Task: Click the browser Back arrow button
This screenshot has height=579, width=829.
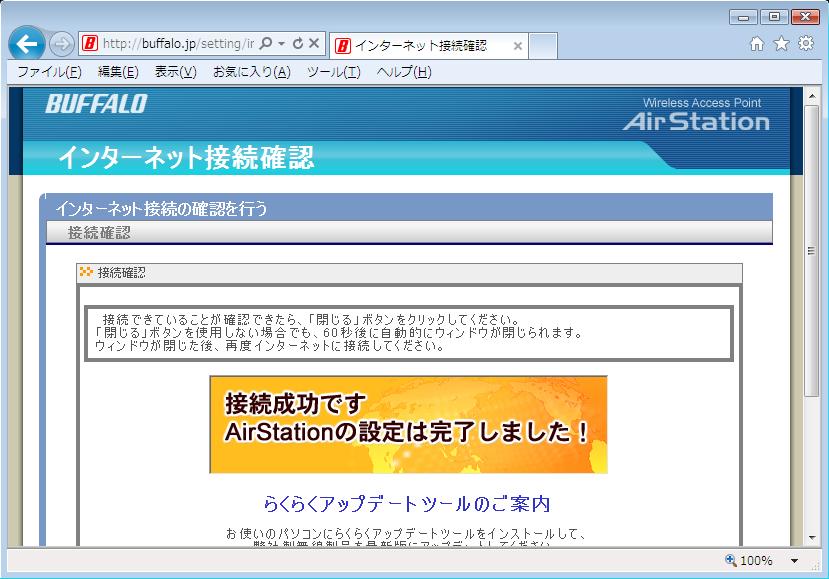Action: [27, 44]
